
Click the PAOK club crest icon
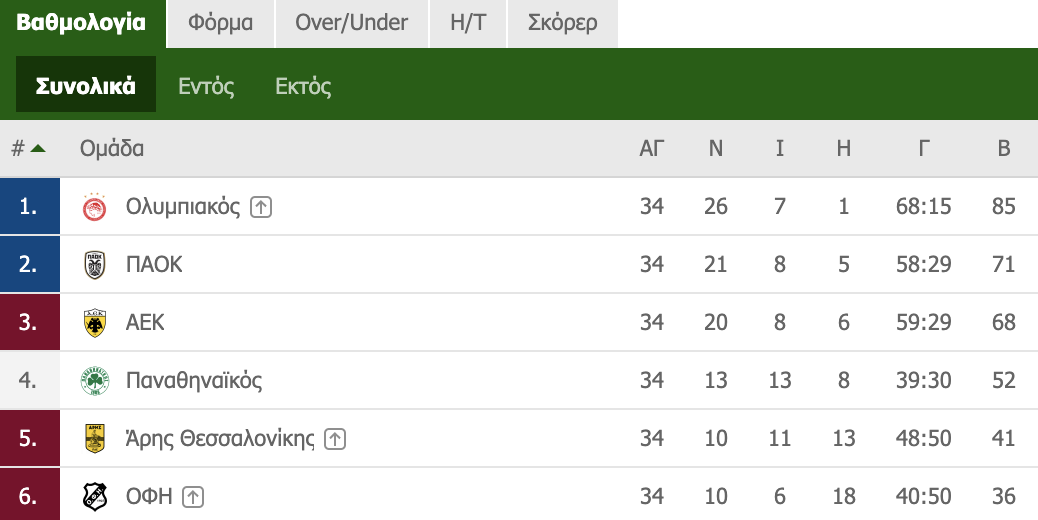click(93, 265)
